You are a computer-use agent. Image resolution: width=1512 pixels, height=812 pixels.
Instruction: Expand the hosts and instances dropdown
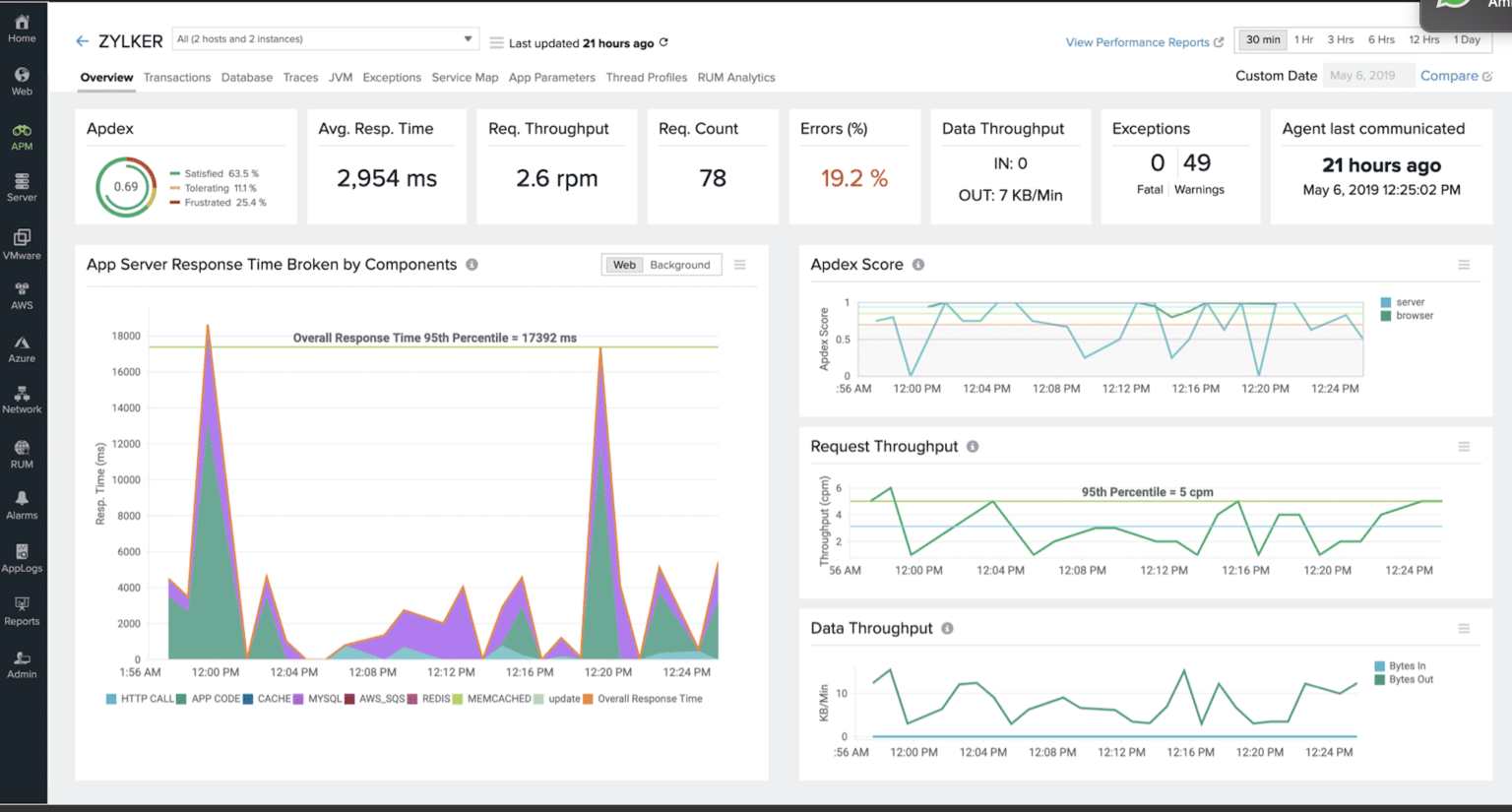click(x=468, y=38)
